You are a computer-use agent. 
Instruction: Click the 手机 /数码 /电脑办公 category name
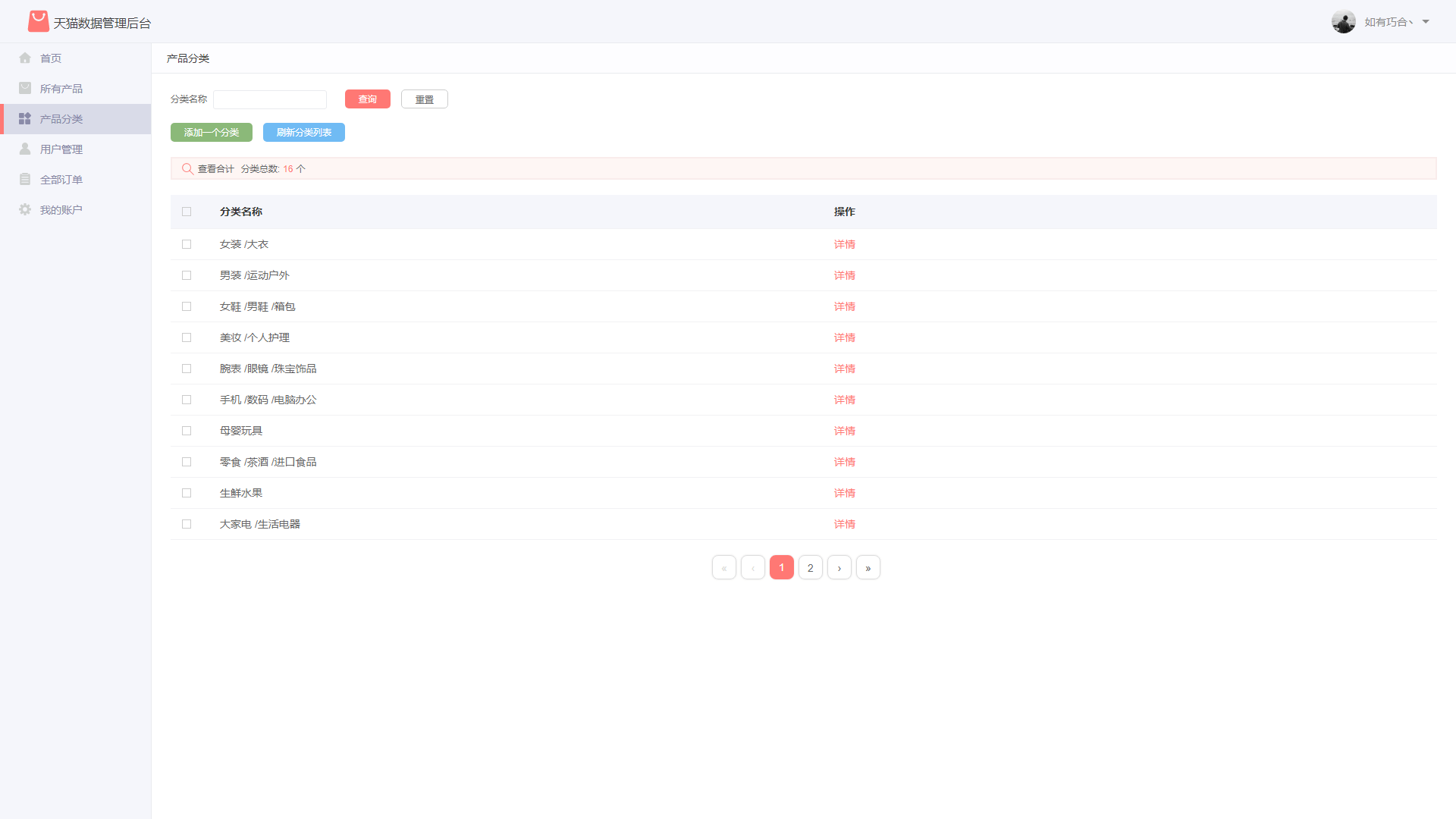[x=268, y=400]
